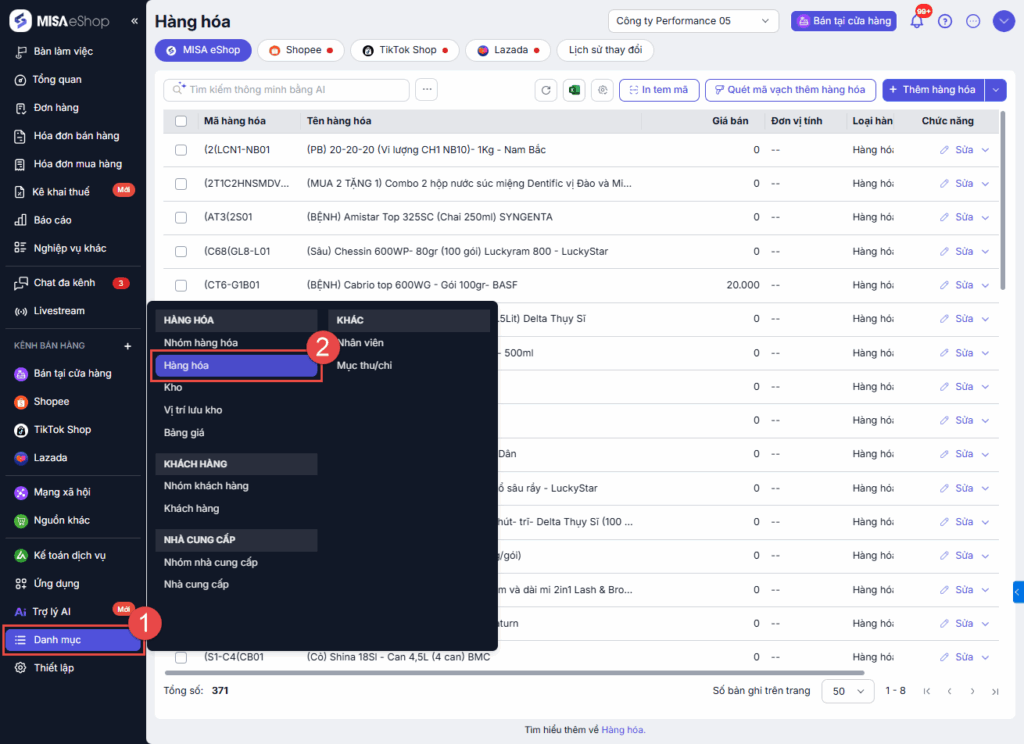Open the Công ty Performance 05 company dropdown

coord(693,21)
